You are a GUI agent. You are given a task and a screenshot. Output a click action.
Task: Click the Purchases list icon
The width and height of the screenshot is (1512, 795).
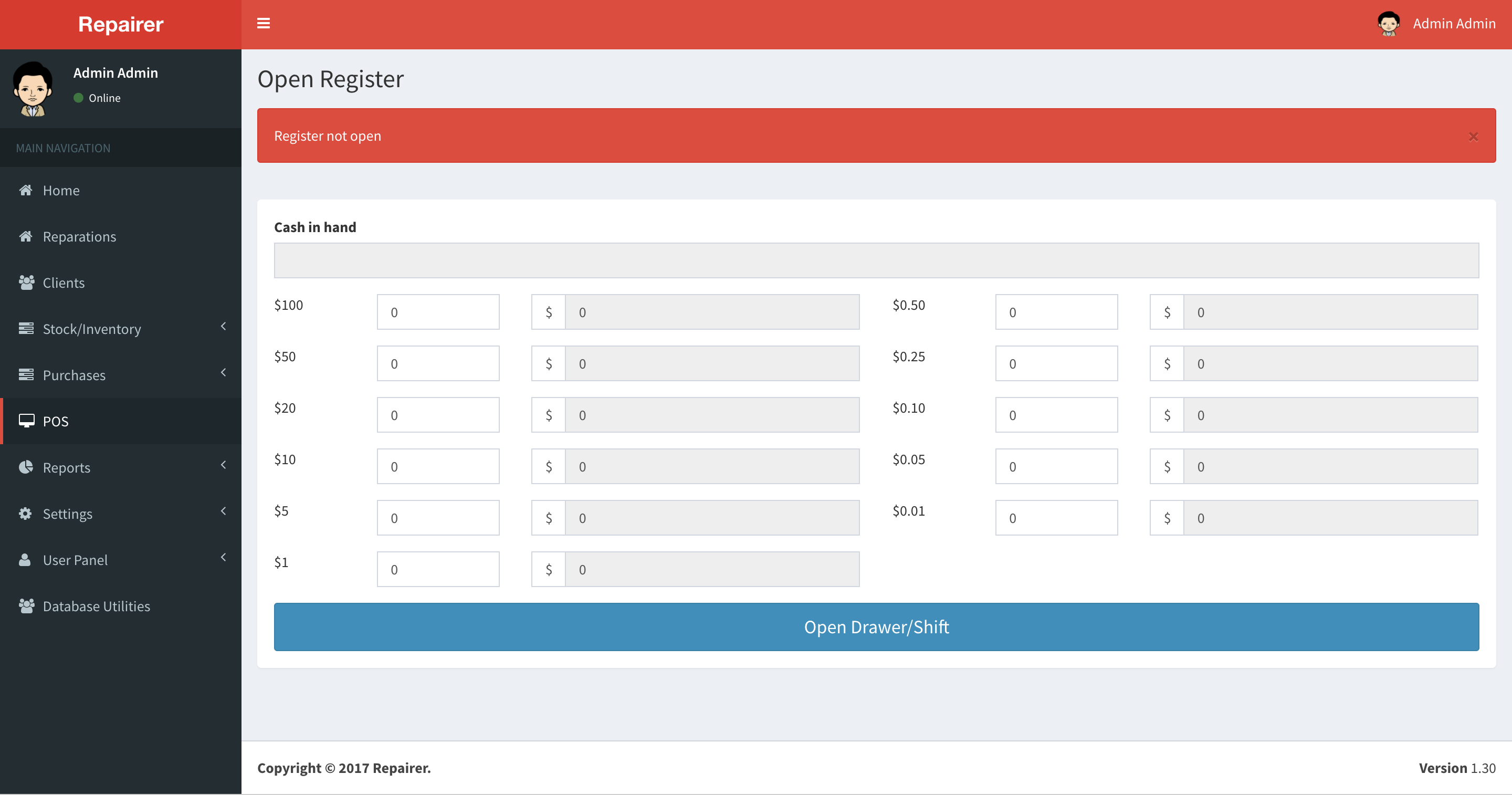point(26,374)
